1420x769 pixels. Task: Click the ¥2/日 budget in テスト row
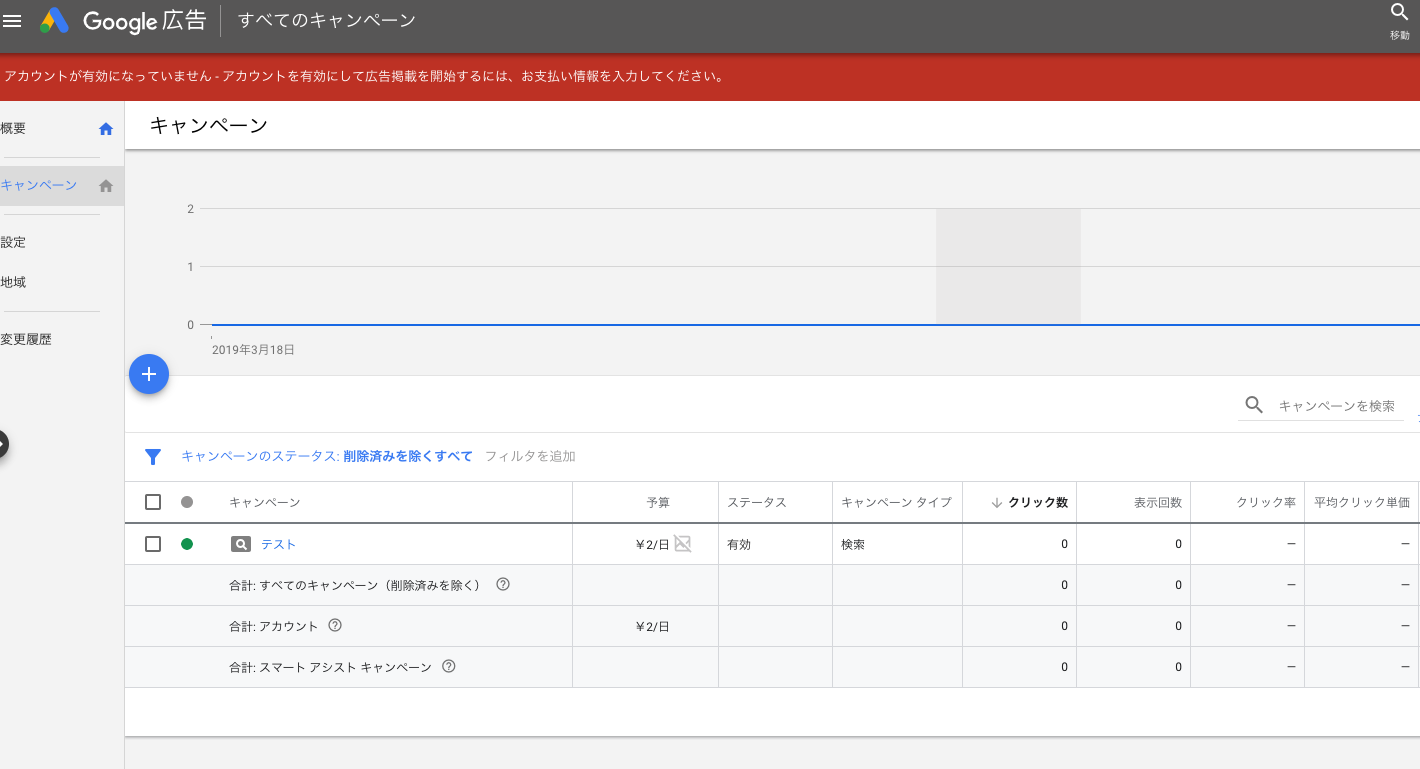click(652, 544)
